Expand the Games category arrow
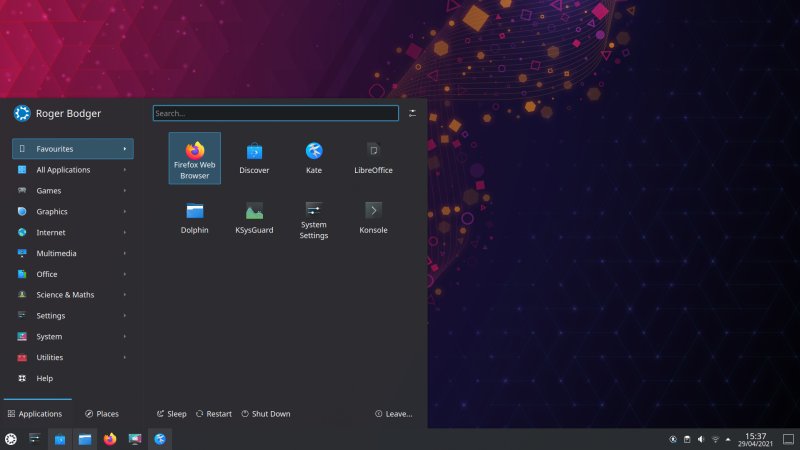The image size is (800, 450). tap(124, 191)
